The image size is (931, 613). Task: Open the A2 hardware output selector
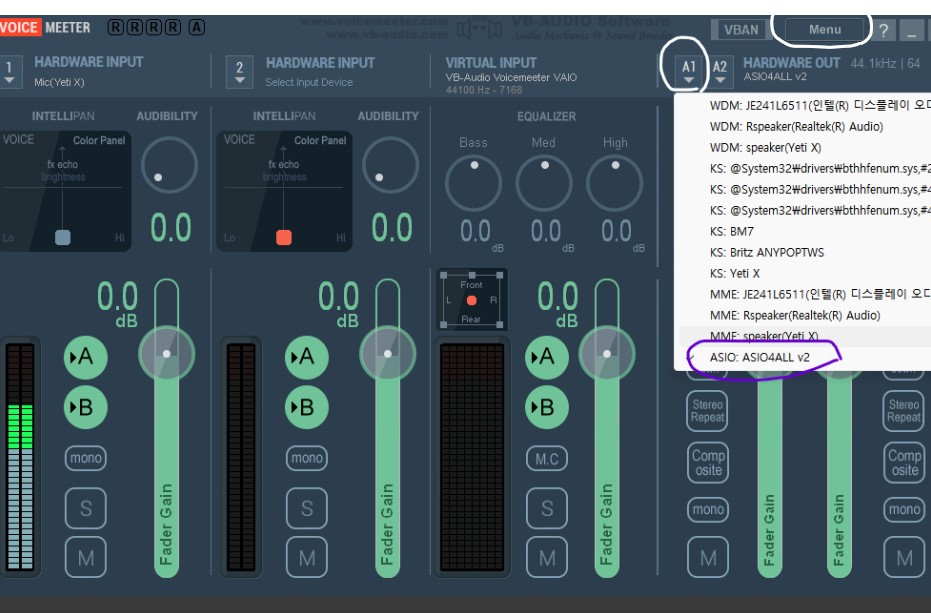point(720,71)
